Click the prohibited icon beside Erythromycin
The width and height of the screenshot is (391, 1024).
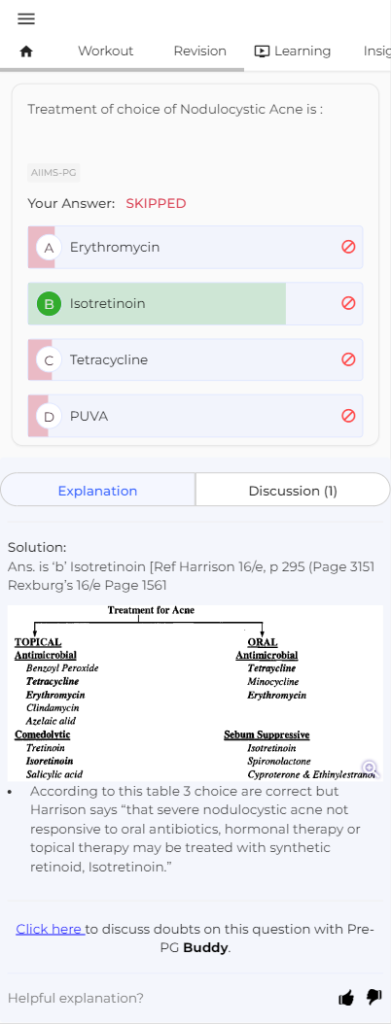(x=349, y=247)
